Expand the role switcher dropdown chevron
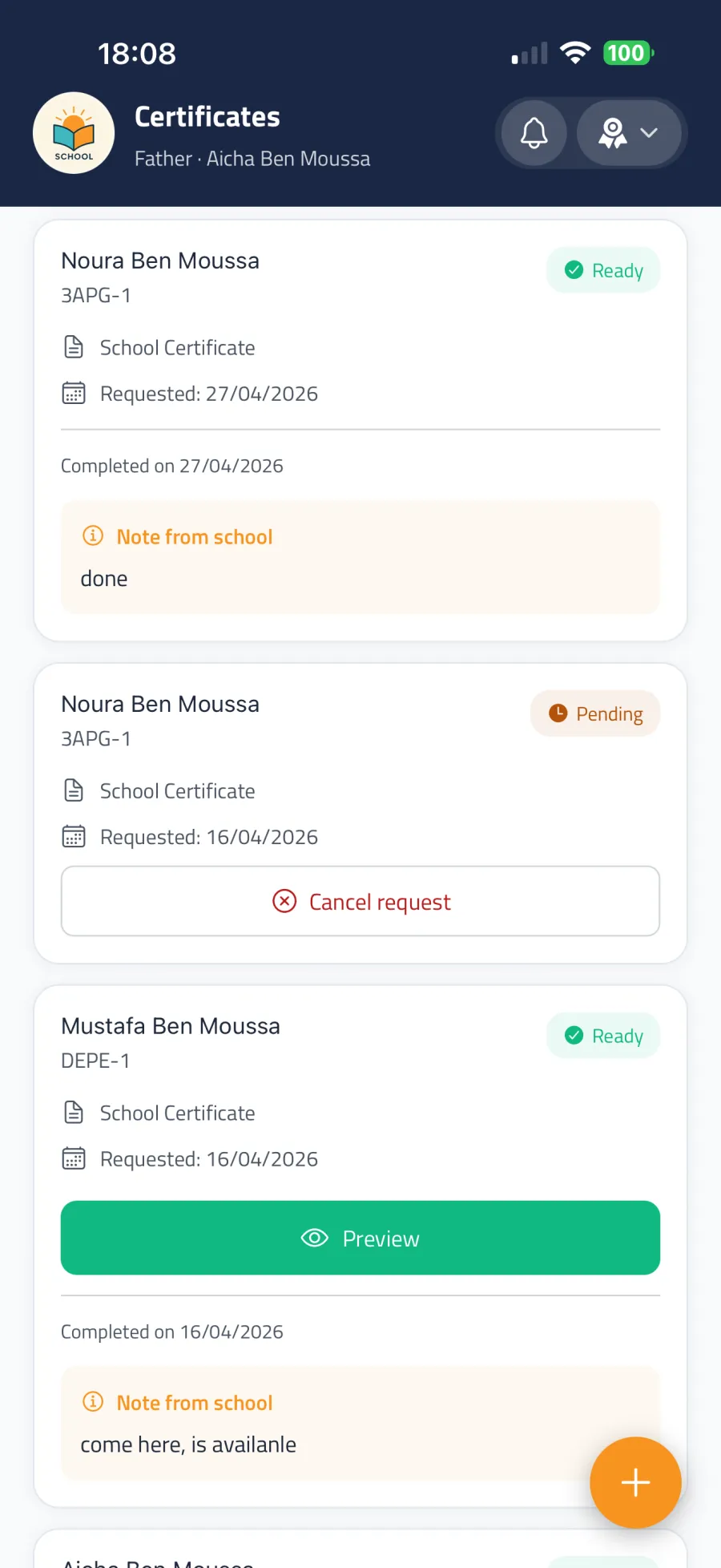721x1568 pixels. coord(649,133)
